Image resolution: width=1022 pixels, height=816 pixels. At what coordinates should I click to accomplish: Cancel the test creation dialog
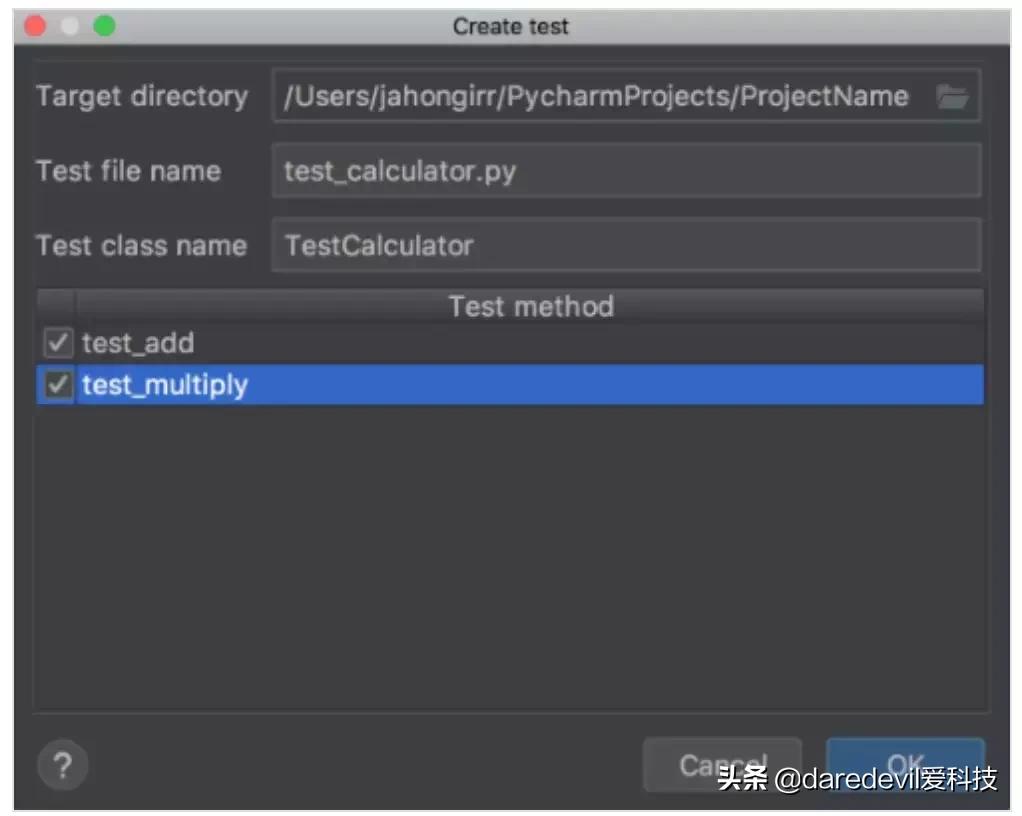[x=722, y=764]
